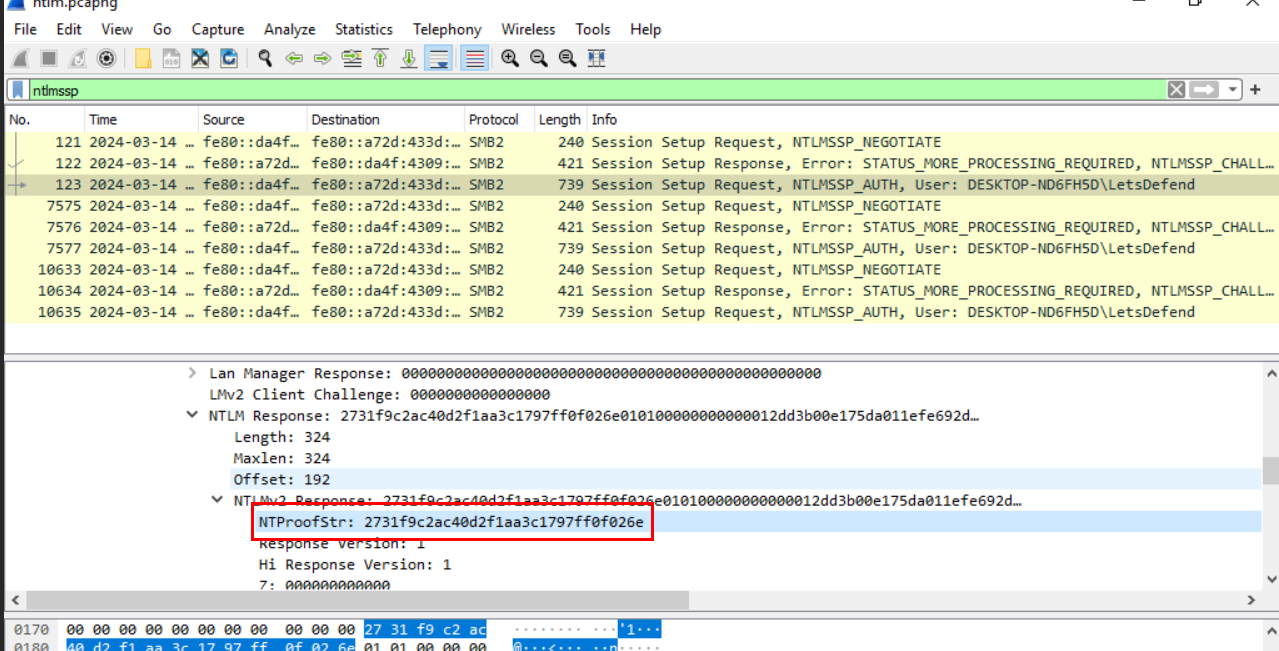Expand the Lan Manager Response node
1279x651 pixels.
pos(192,373)
